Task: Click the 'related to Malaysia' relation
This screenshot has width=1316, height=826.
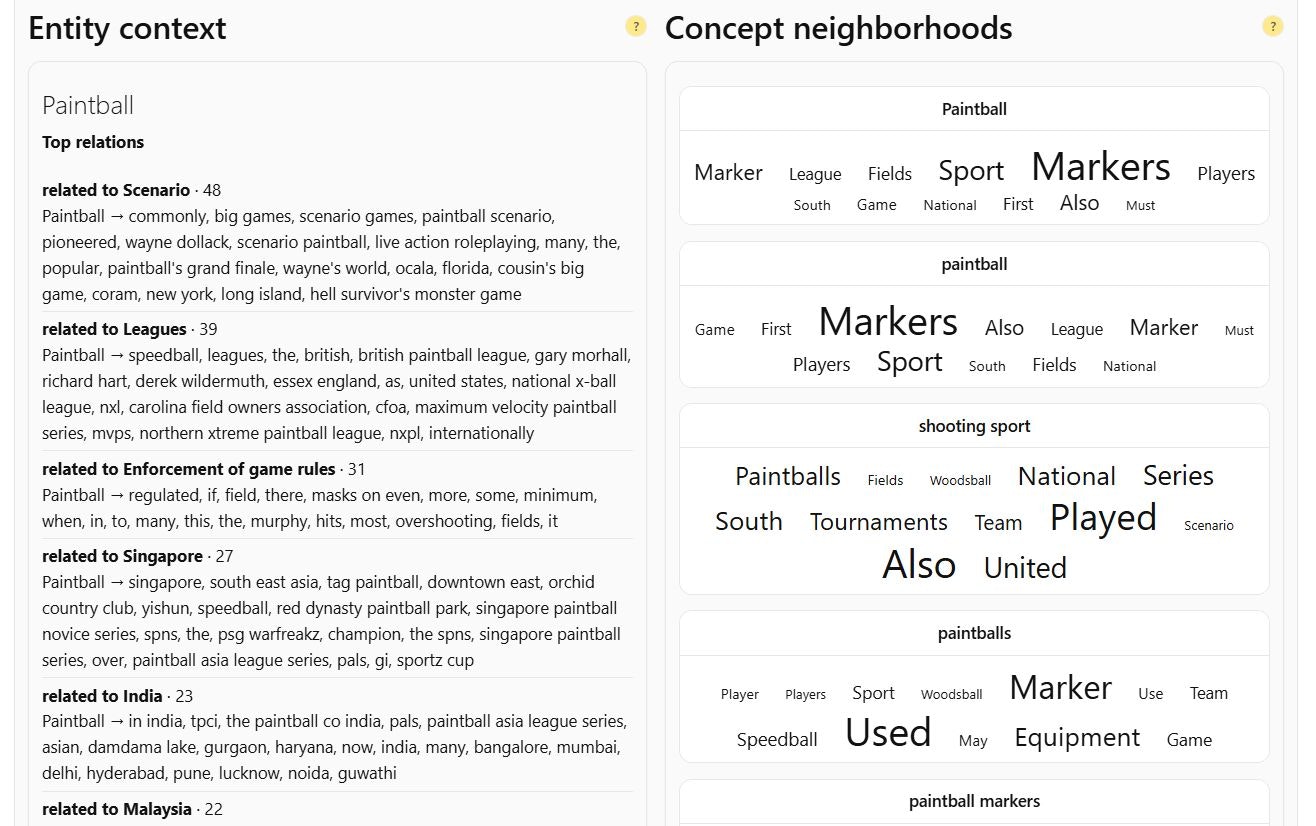Action: point(117,809)
